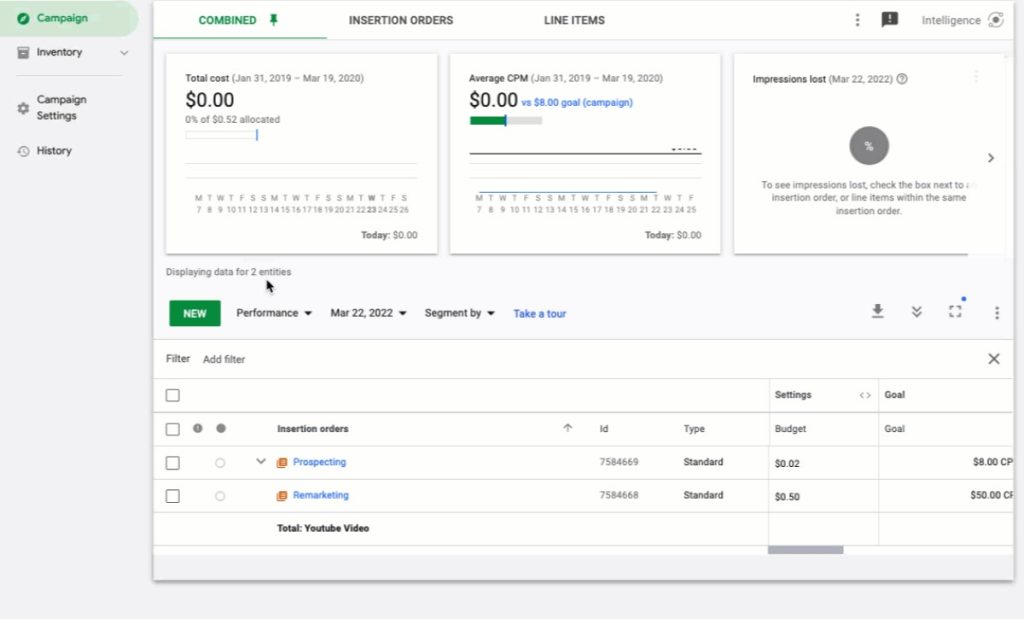Open History in the sidebar

pos(54,151)
